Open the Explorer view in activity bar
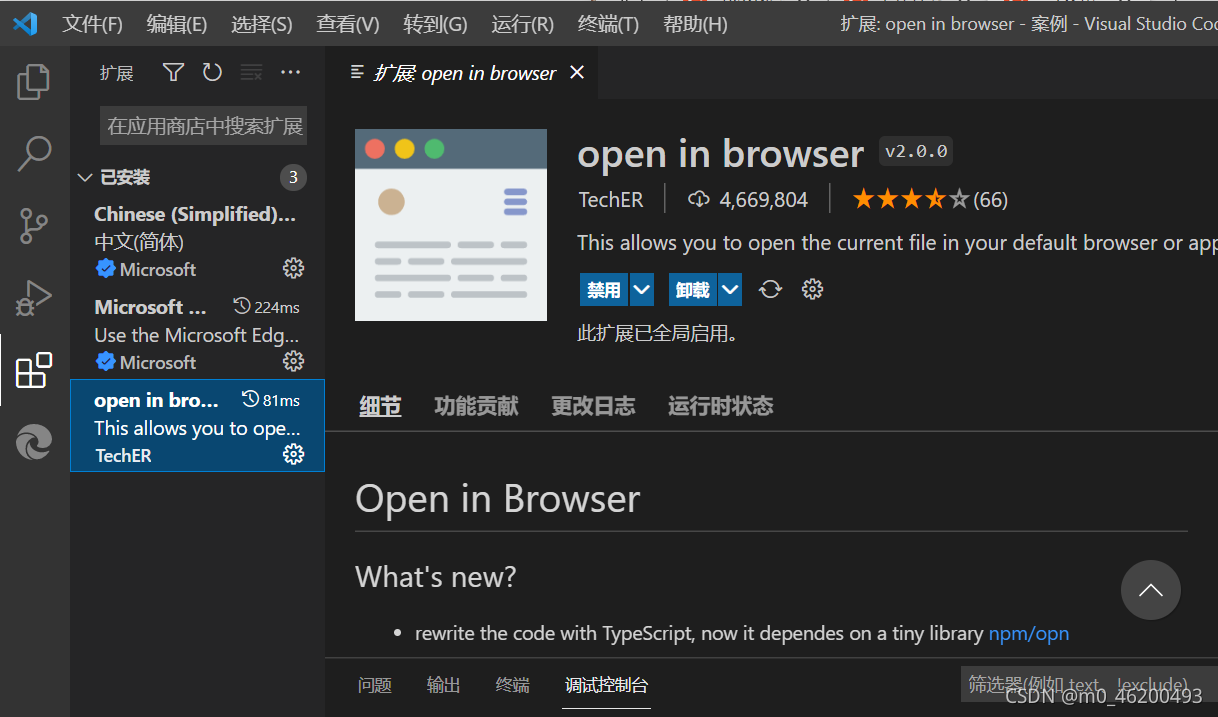Viewport: 1218px width, 717px height. coord(34,82)
